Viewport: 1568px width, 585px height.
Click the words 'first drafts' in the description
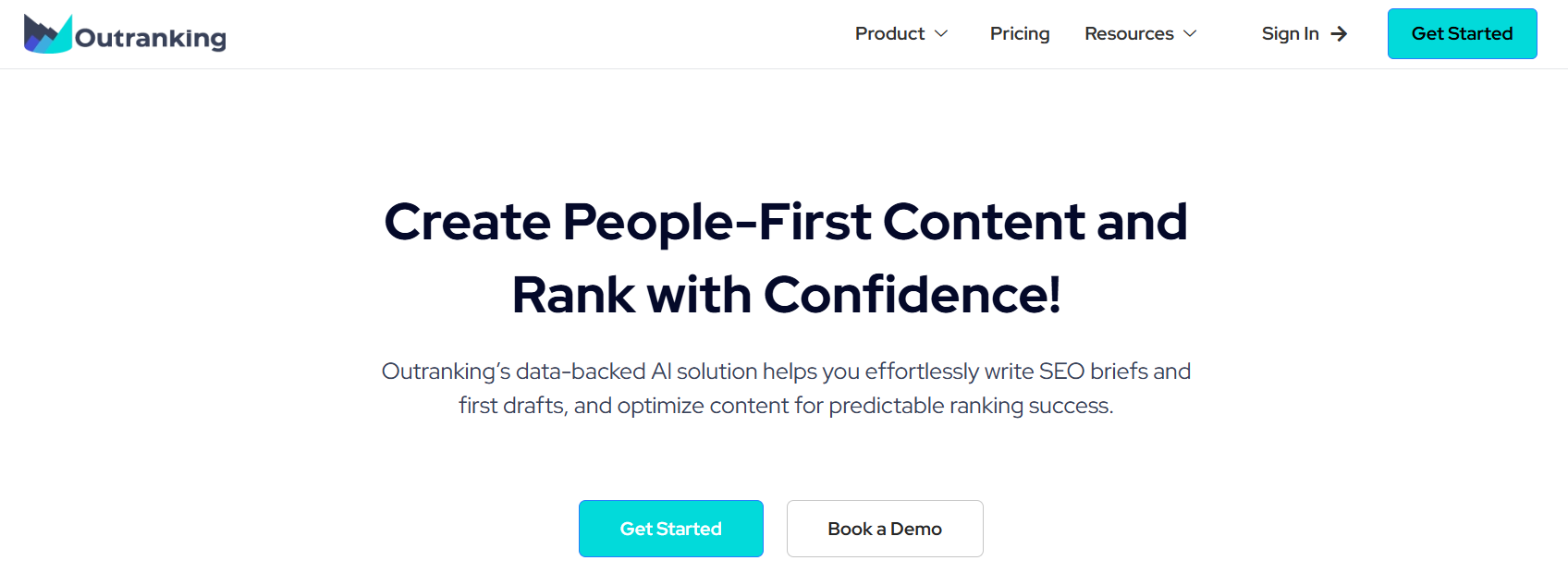[x=512, y=406]
